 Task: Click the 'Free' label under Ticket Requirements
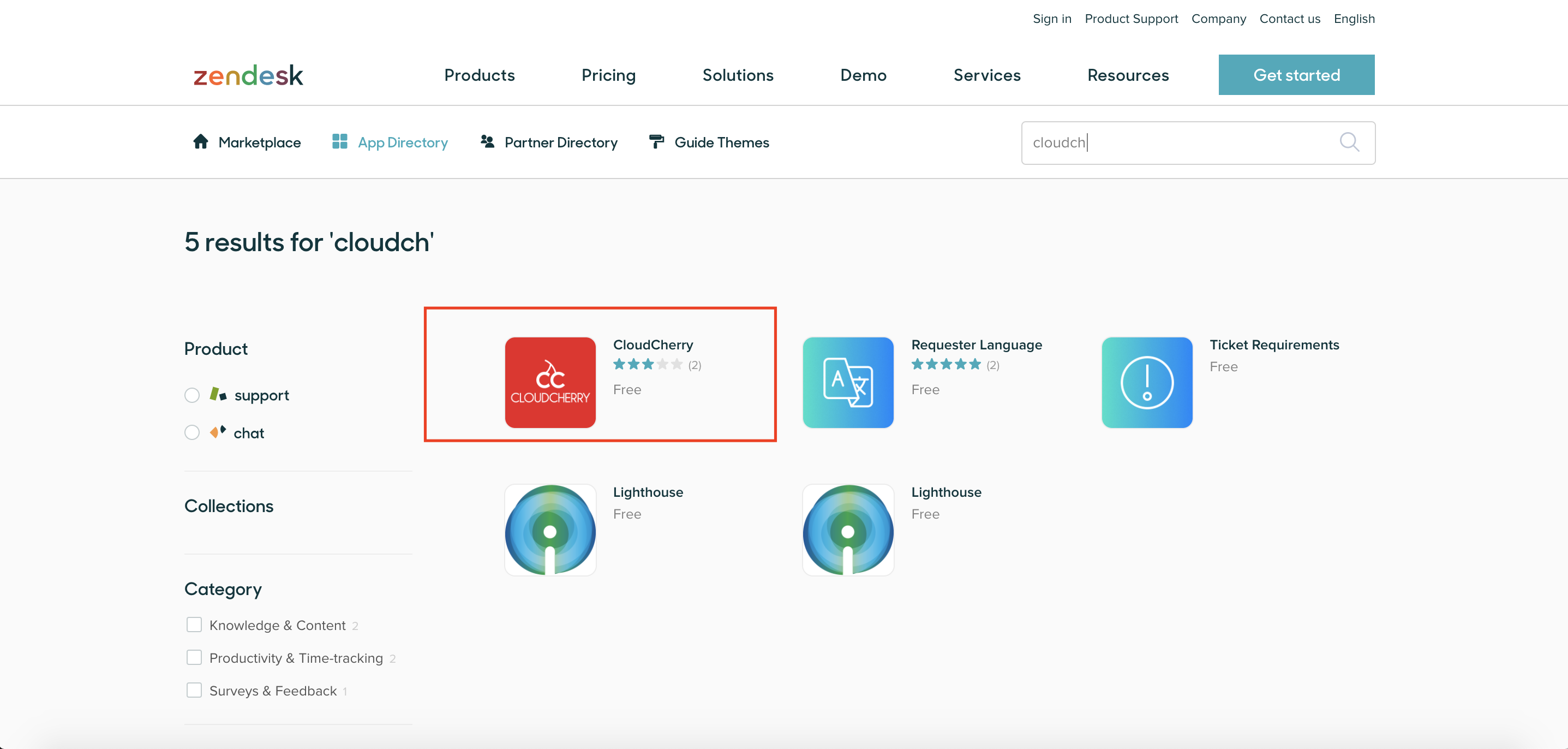coord(1224,366)
